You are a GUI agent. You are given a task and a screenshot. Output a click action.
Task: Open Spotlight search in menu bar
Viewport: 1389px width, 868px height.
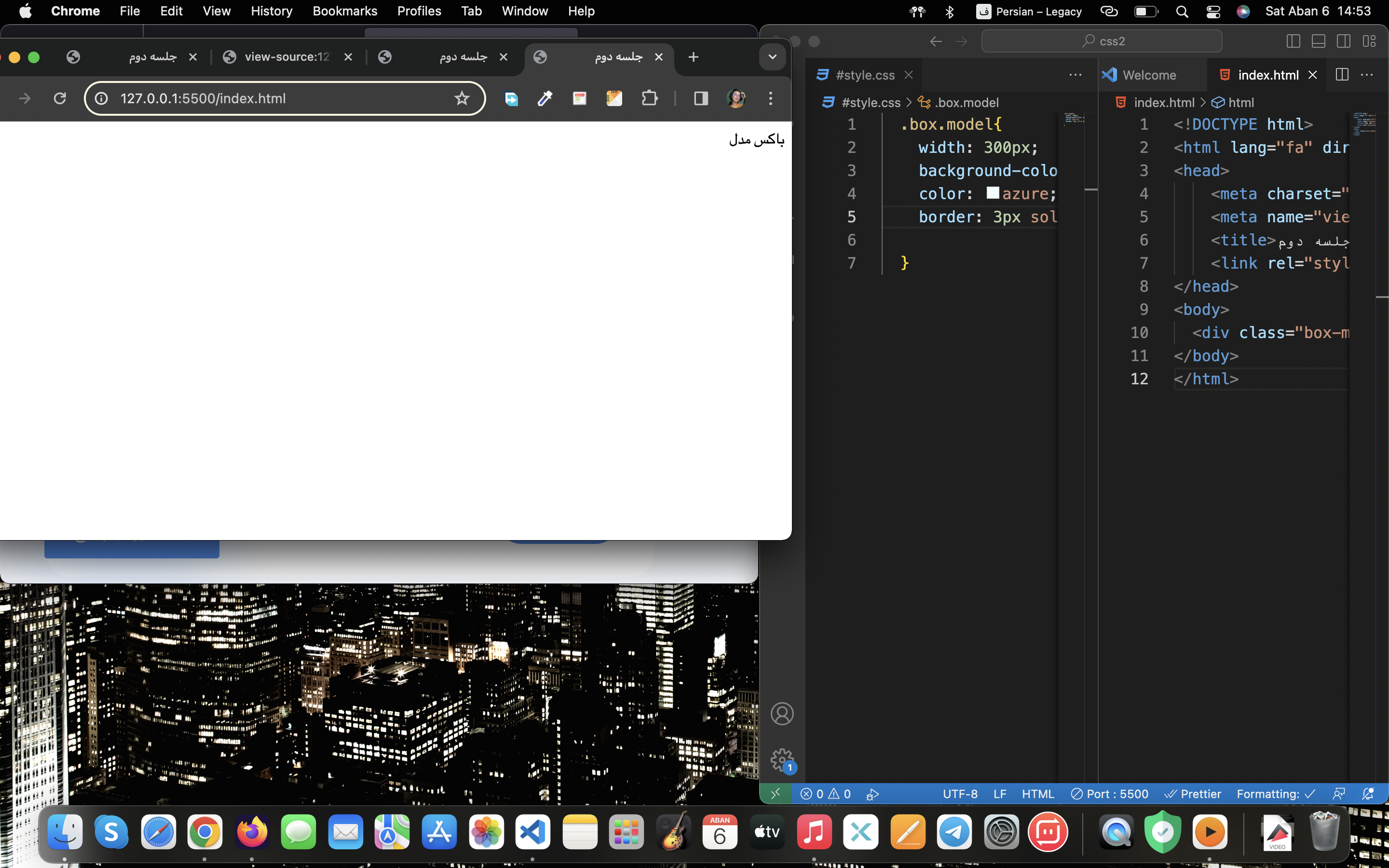coord(1182,12)
